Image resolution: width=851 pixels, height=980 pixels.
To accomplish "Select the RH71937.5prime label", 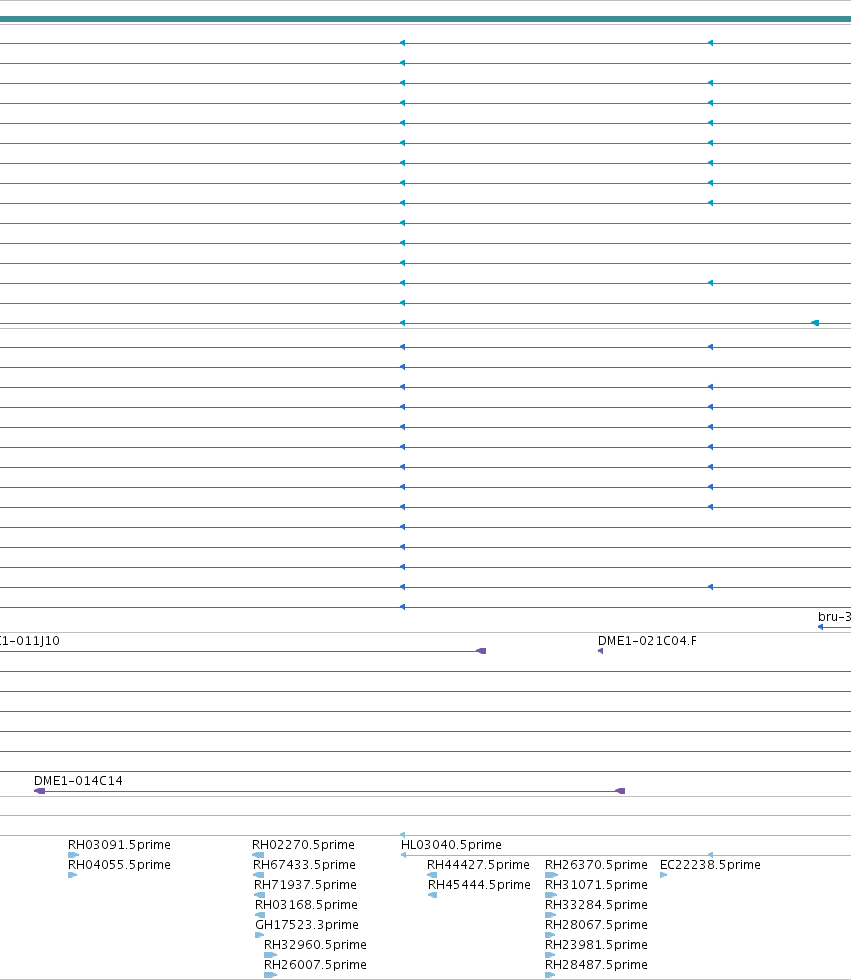I will pos(305,885).
